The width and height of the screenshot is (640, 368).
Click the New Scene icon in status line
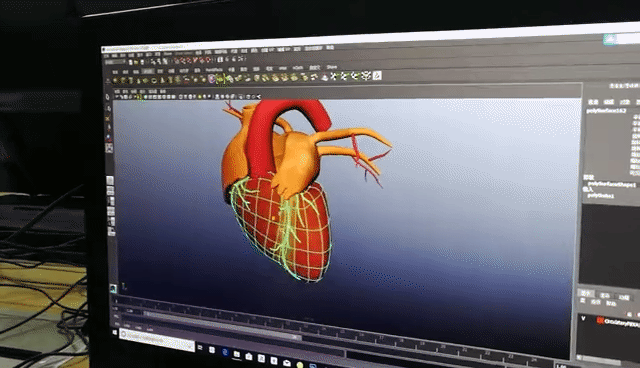click(130, 62)
